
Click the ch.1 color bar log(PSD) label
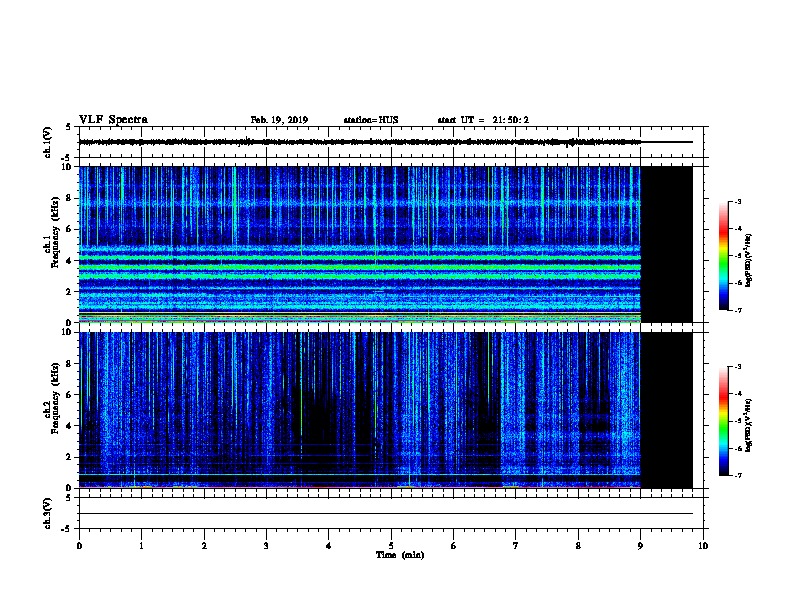(749, 260)
